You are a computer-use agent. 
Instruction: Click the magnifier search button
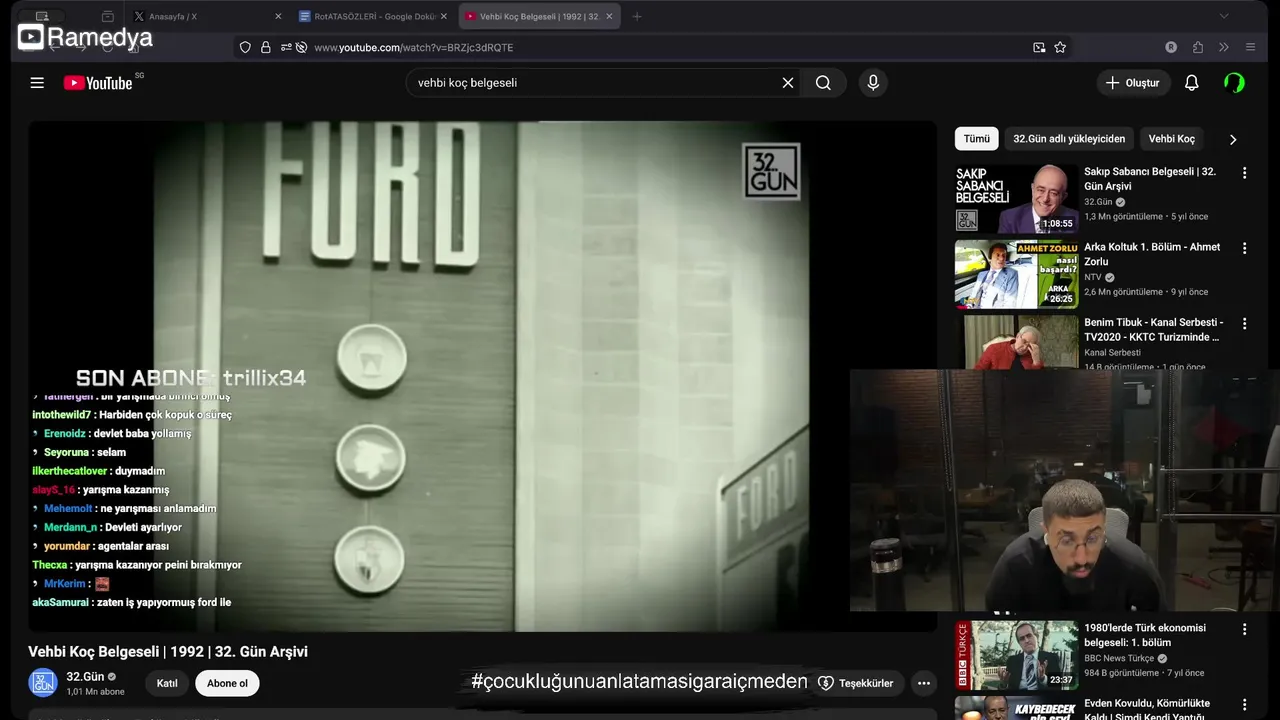823,83
